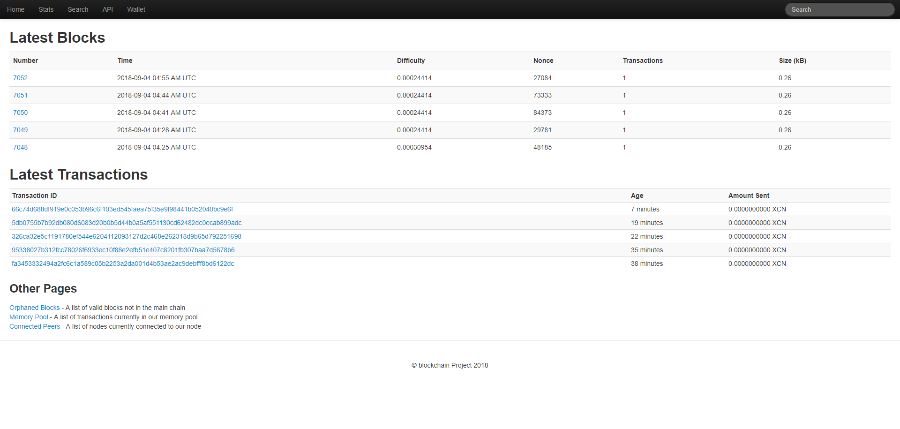
Task: View the Connected Peers list
Action: click(x=35, y=326)
